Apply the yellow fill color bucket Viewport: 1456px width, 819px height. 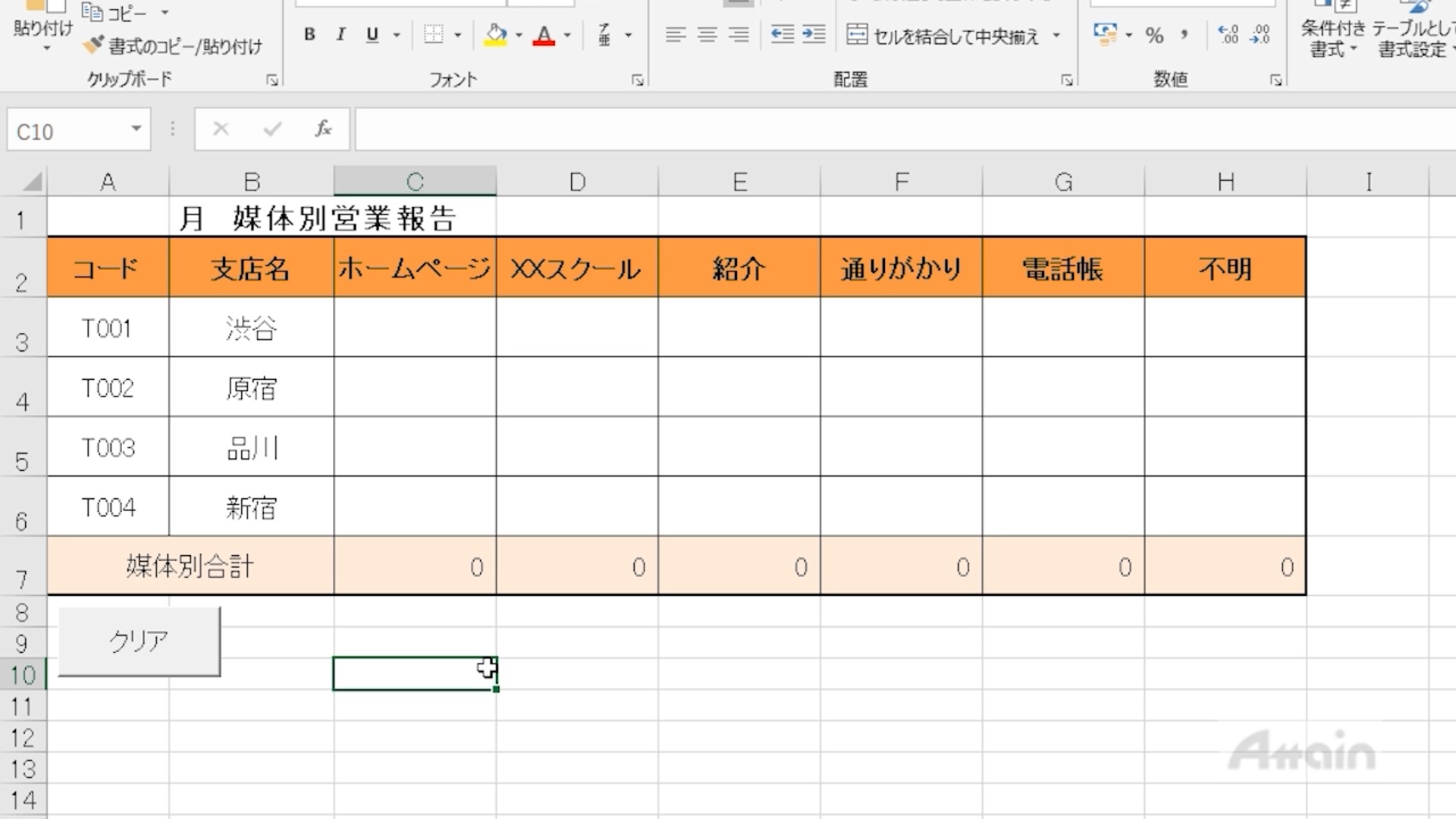(x=495, y=35)
